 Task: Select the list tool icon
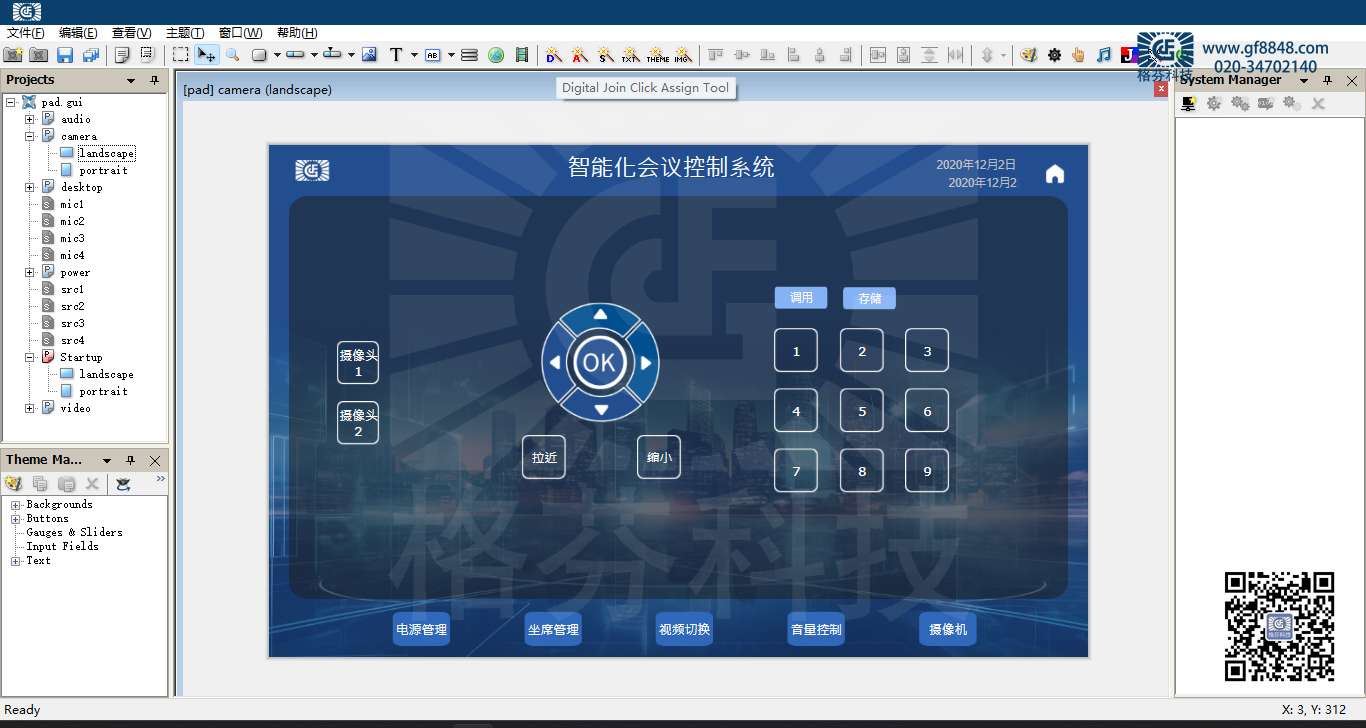469,55
